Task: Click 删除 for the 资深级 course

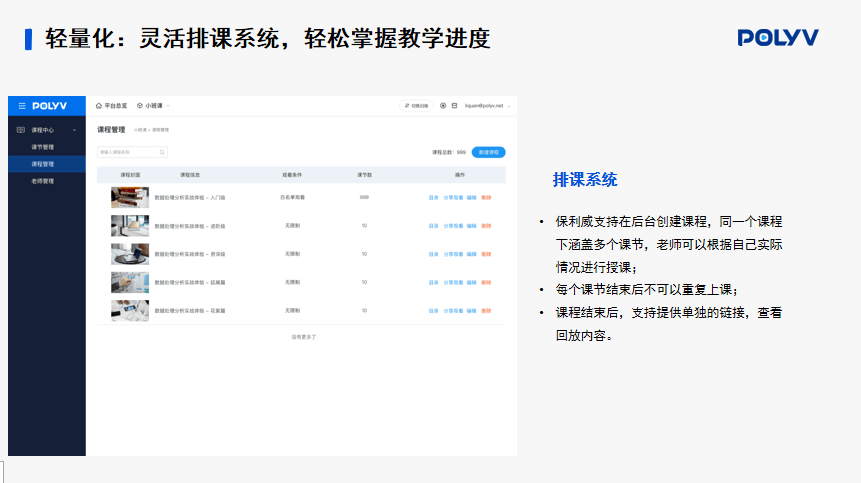Action: 487,254
